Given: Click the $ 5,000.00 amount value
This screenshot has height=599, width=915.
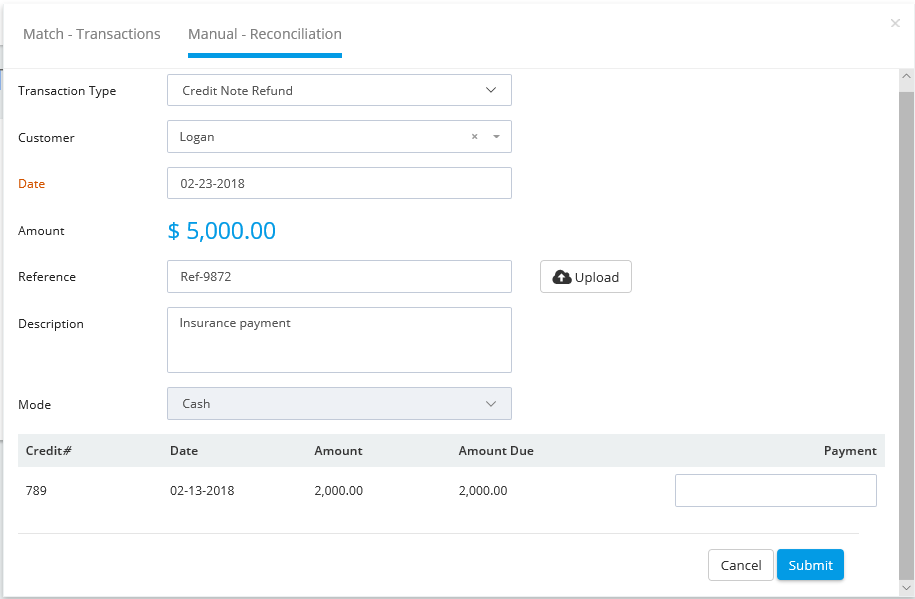Looking at the screenshot, I should pyautogui.click(x=221, y=231).
